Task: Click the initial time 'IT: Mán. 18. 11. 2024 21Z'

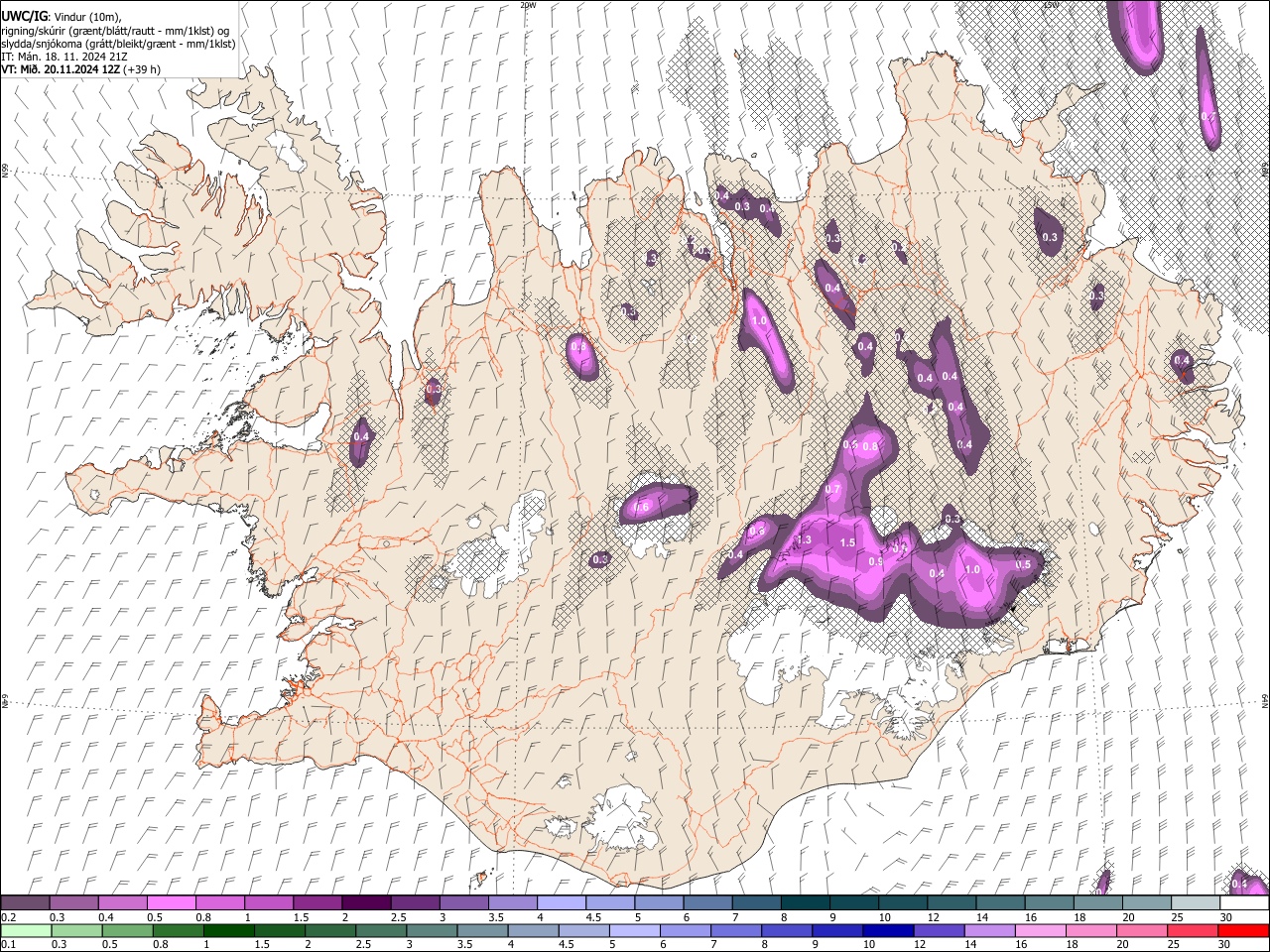Action: [64, 57]
